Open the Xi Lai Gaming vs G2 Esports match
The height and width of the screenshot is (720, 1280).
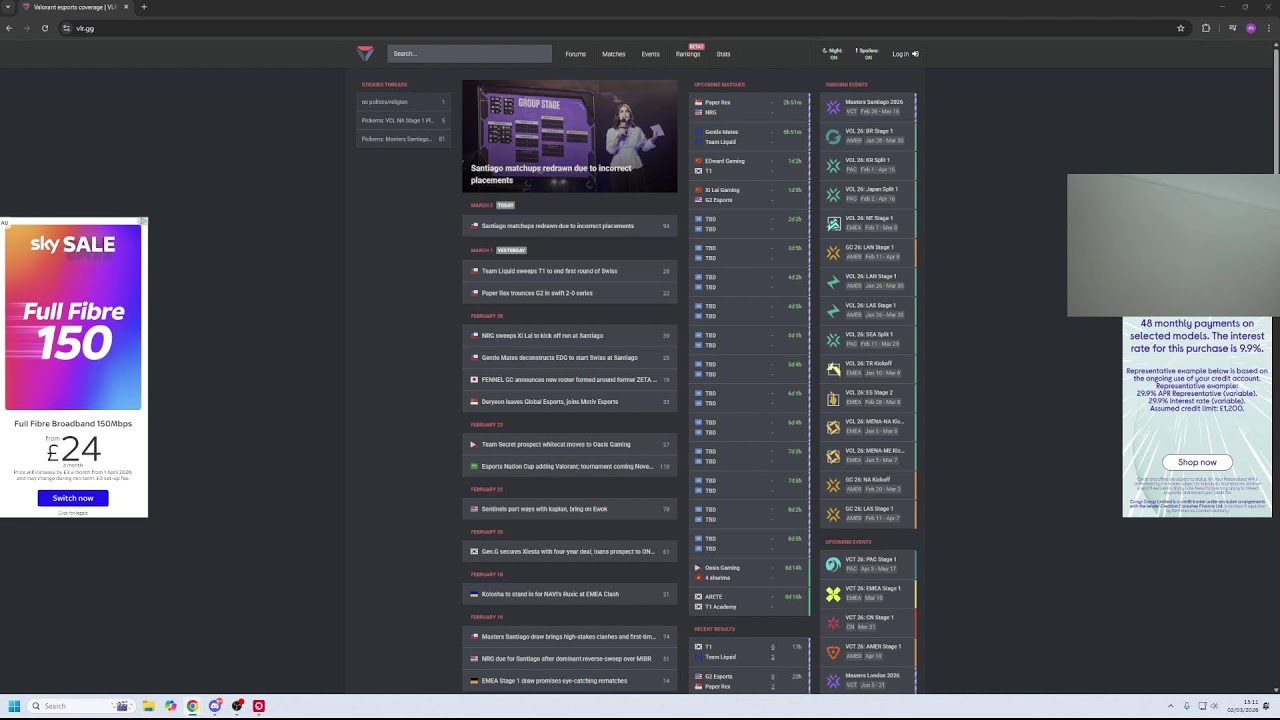750,194
